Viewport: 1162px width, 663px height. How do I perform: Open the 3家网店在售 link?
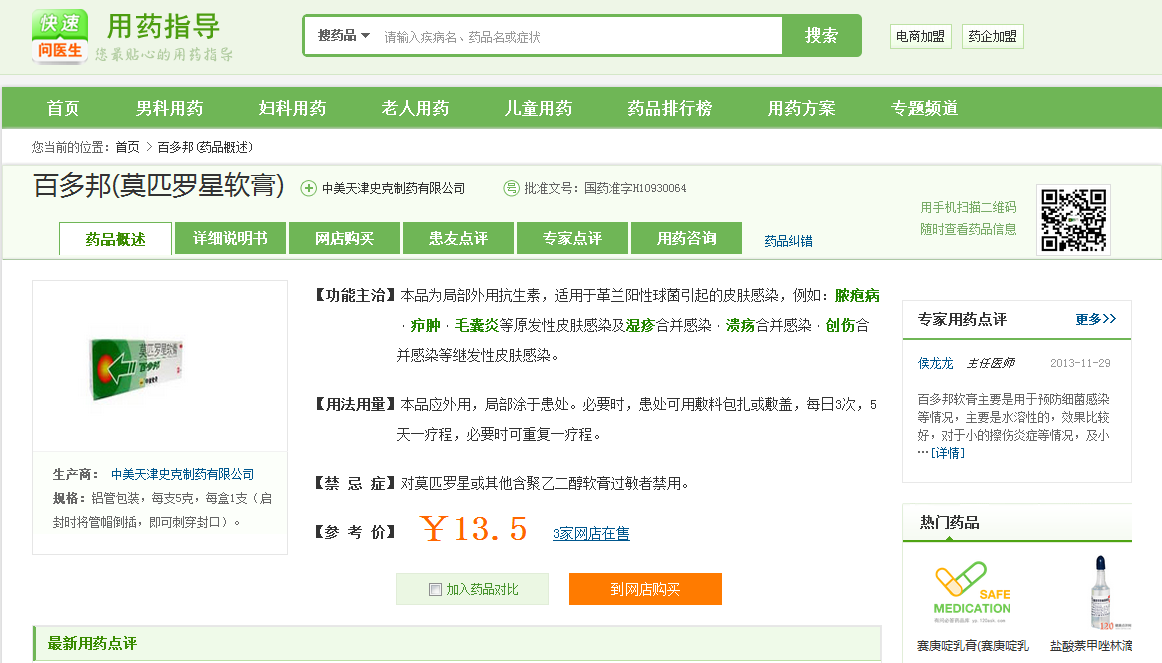tap(591, 533)
